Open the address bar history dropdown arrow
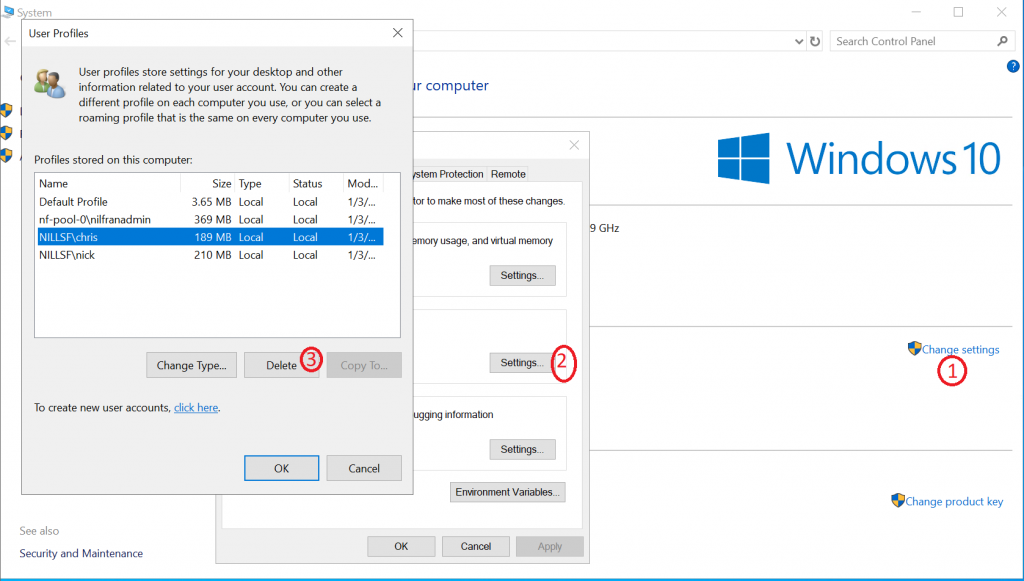The width and height of the screenshot is (1024, 581). click(x=799, y=41)
